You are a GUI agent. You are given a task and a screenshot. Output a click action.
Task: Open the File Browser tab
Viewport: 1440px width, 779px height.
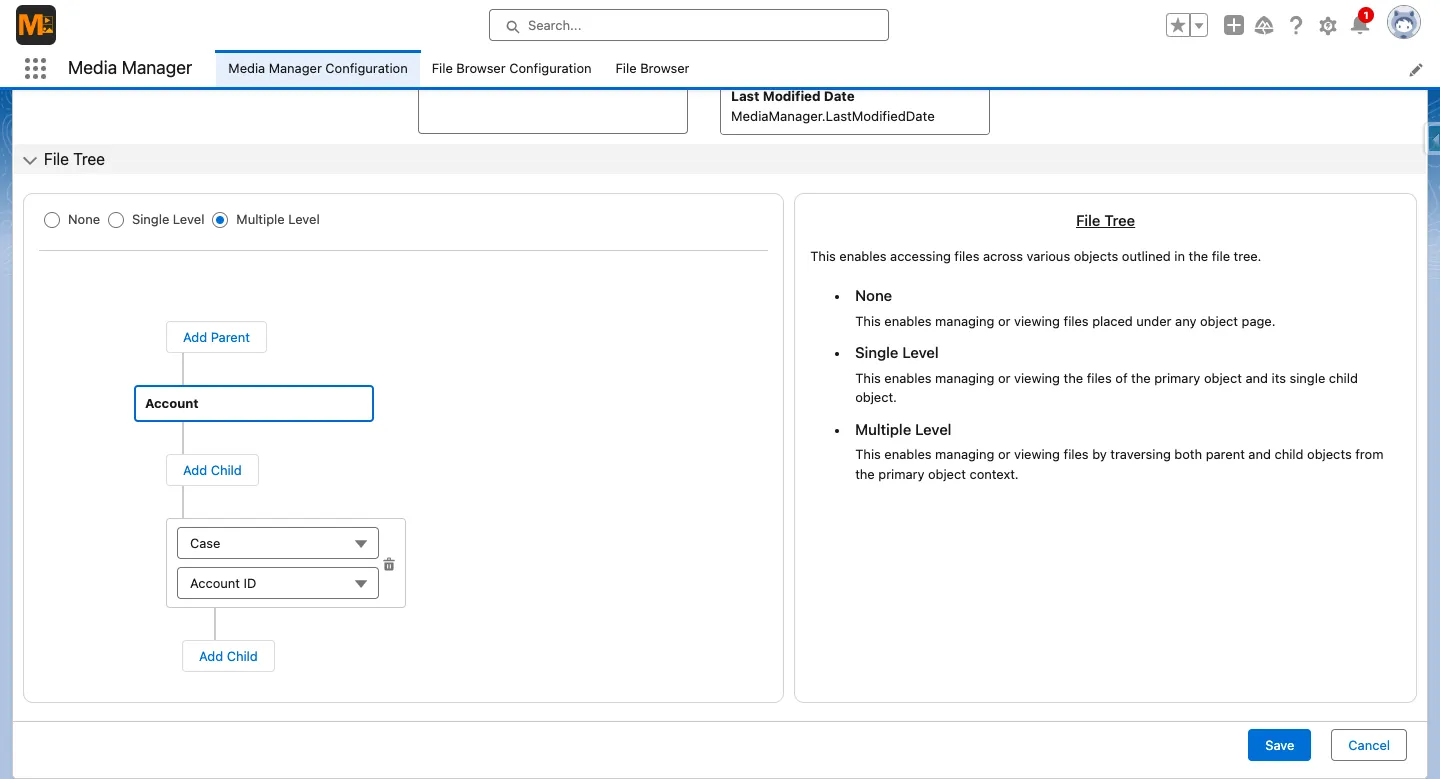[651, 68]
